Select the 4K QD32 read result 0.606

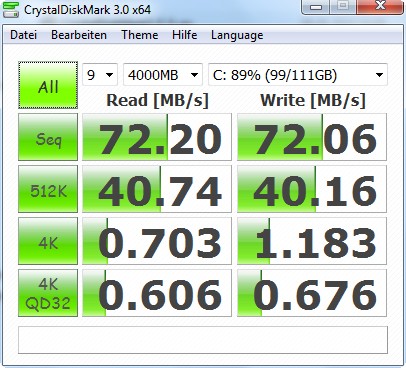point(157,293)
